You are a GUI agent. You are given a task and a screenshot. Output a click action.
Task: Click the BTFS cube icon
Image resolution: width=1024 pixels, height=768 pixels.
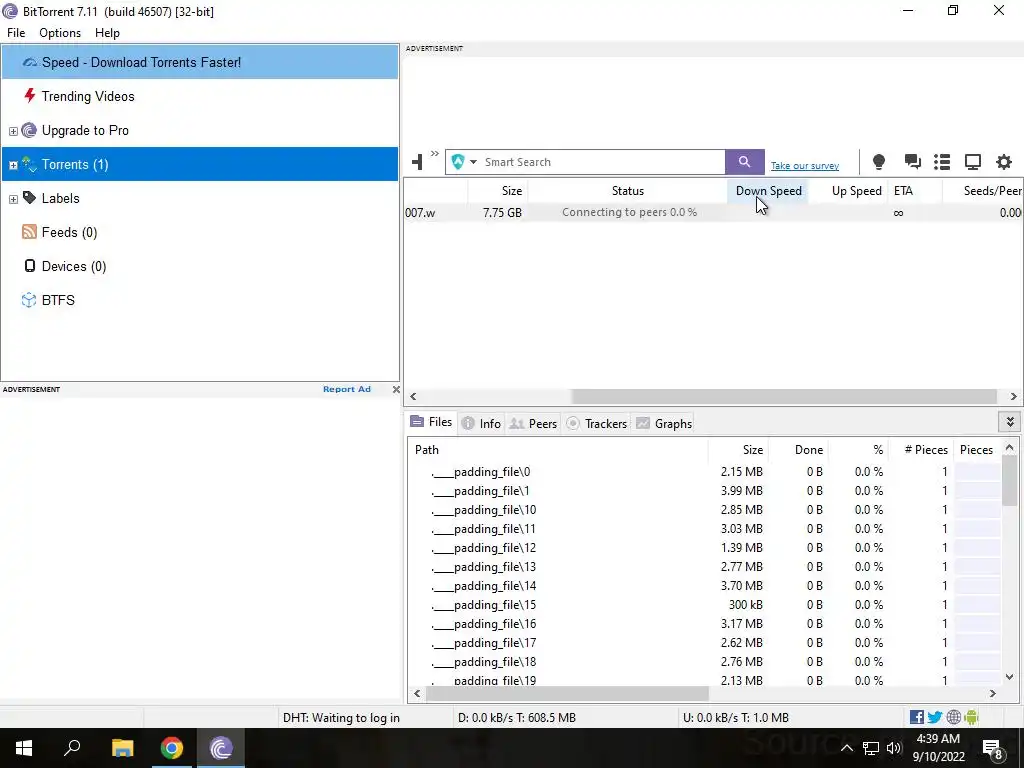tap(29, 300)
